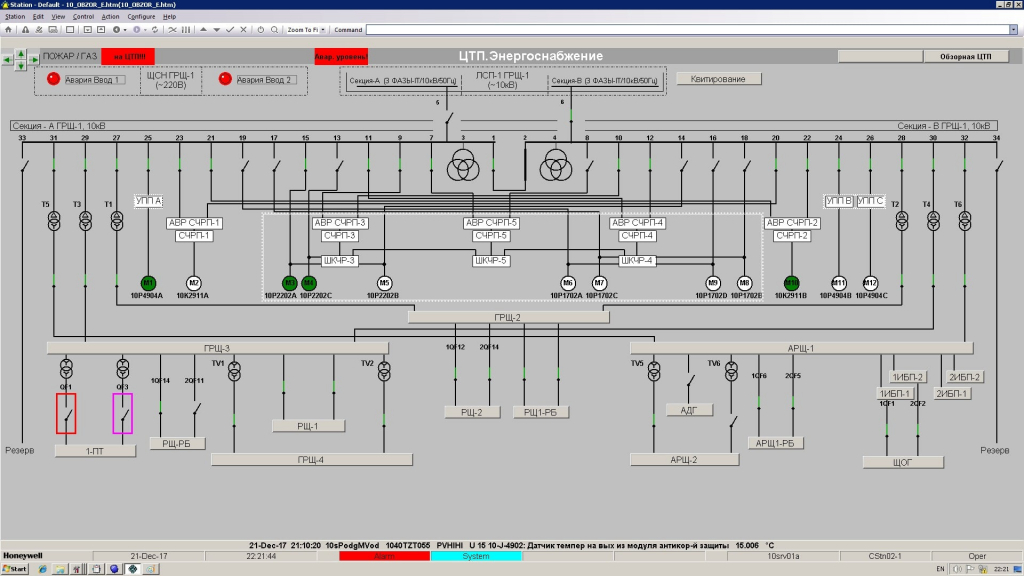Click the red на ЦТП!!! alarm box
Image resolution: width=1024 pixels, height=576 pixels.
[128, 57]
